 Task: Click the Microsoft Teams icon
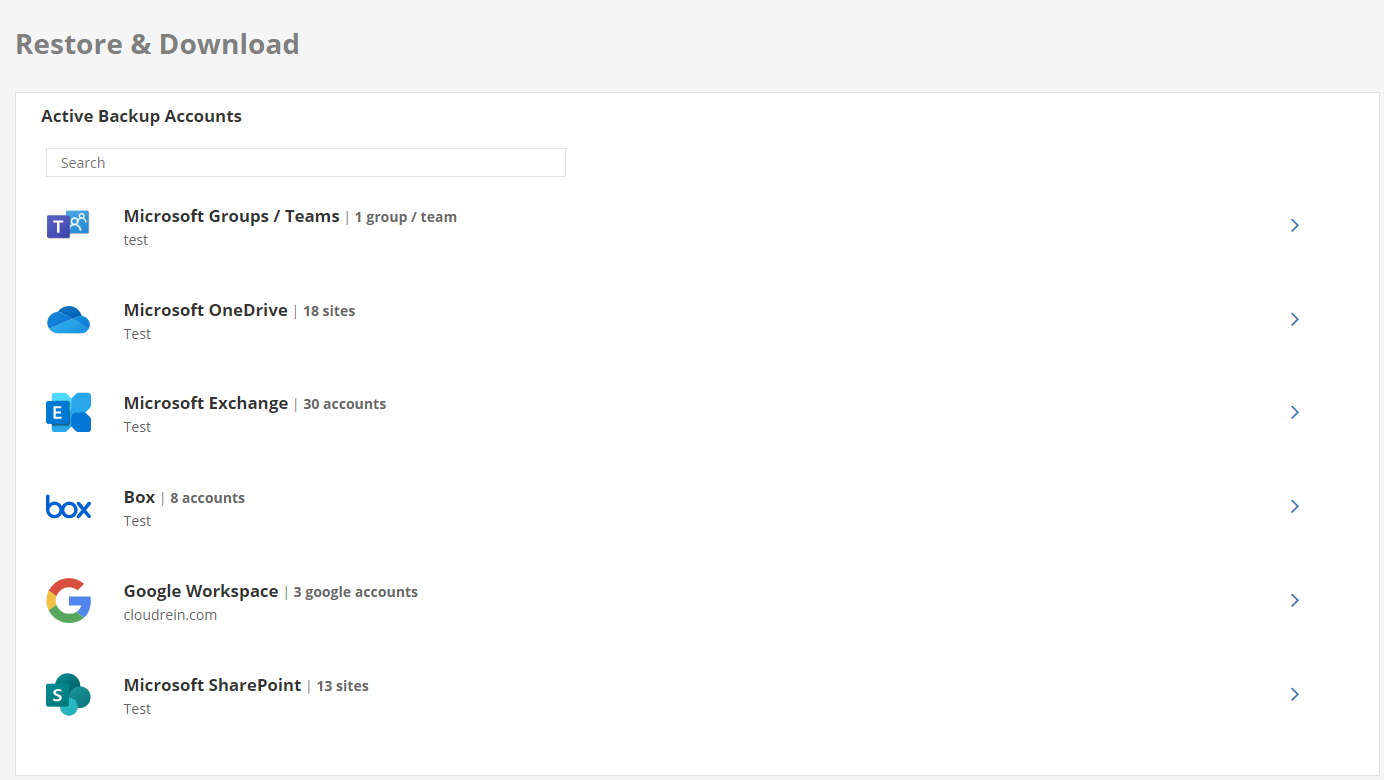coord(68,225)
